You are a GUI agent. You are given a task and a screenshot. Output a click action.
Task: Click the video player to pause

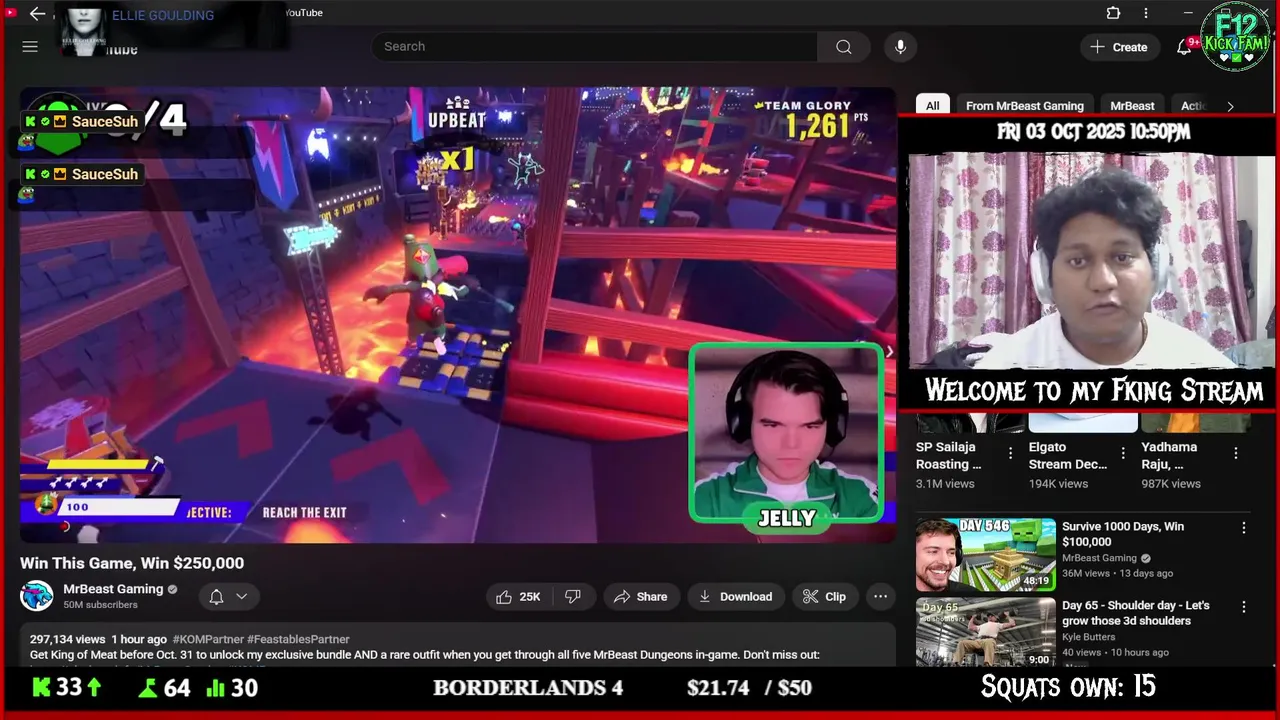[x=457, y=315]
